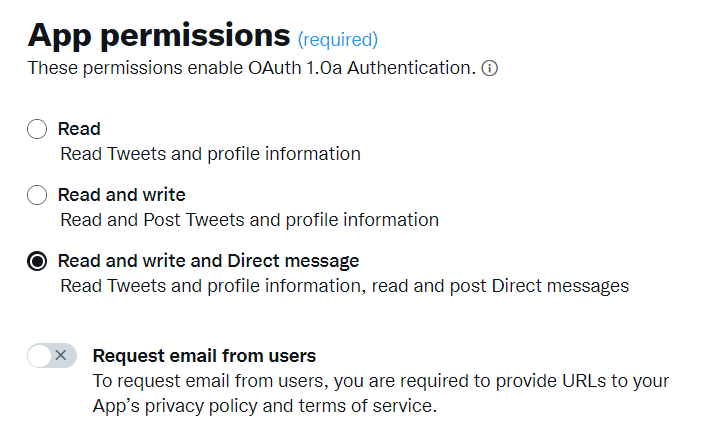Click the "Read" option label
The width and height of the screenshot is (707, 446).
79,129
